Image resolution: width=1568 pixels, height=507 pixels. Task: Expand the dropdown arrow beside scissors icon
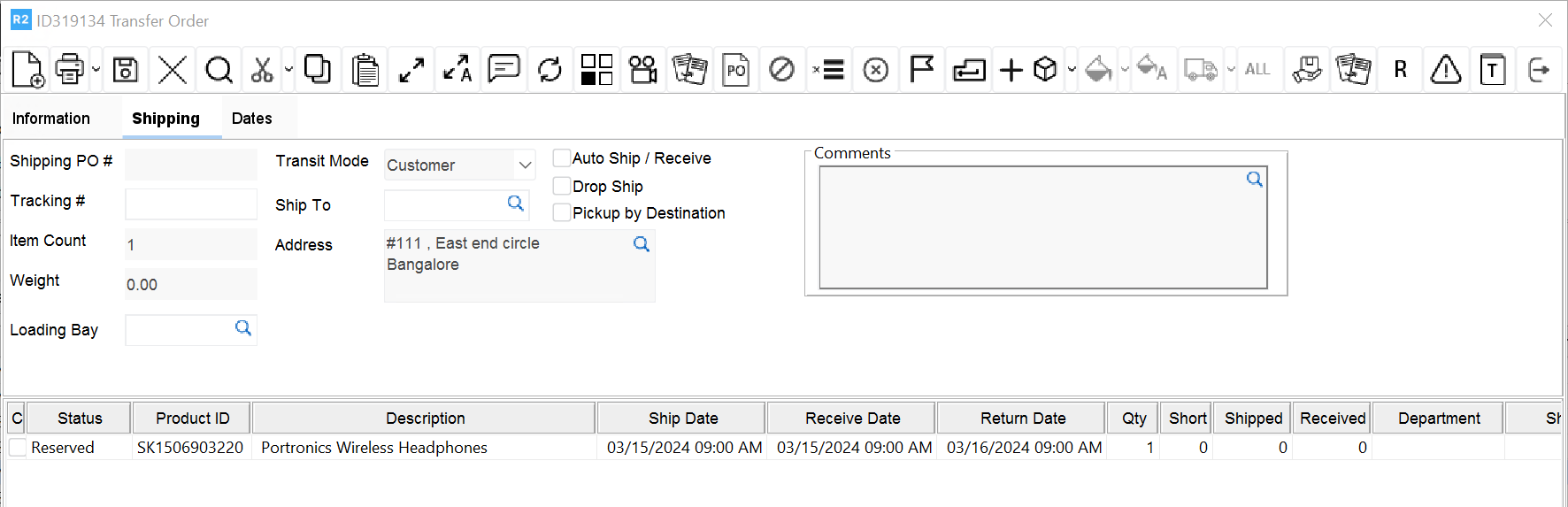[x=288, y=69]
